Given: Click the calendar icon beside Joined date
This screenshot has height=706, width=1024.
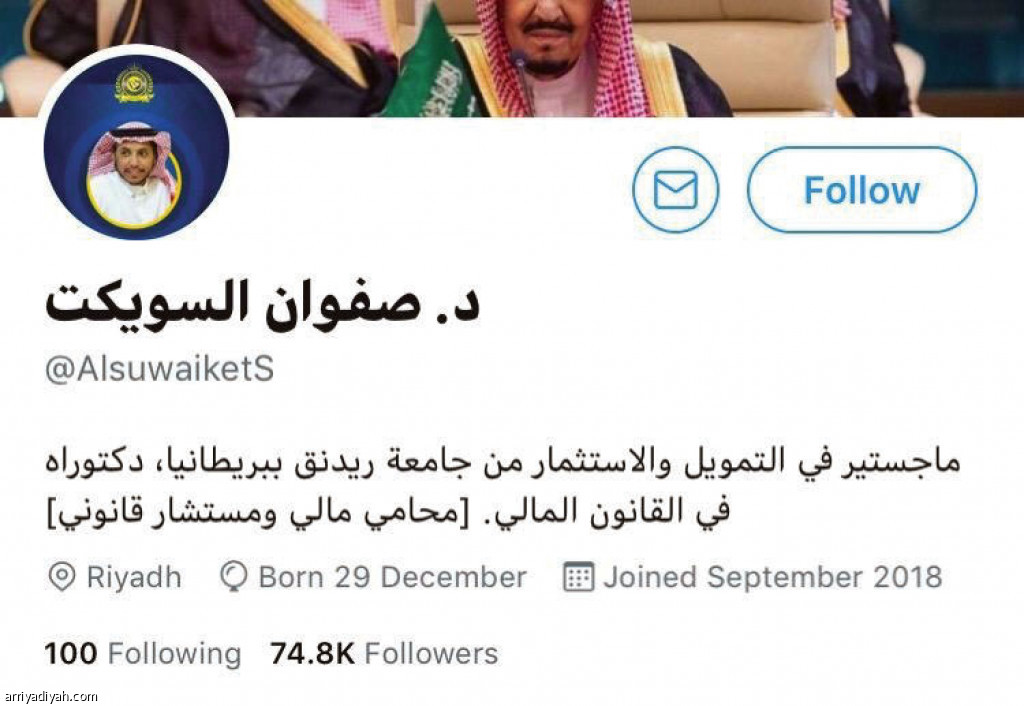Looking at the screenshot, I should coord(578,577).
